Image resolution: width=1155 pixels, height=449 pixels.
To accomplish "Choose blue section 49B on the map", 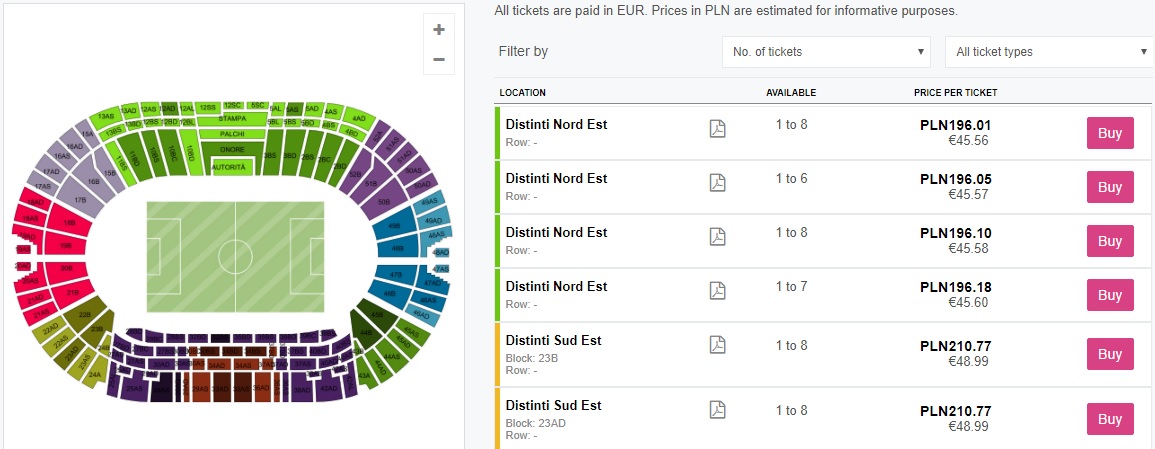I will (x=397, y=227).
